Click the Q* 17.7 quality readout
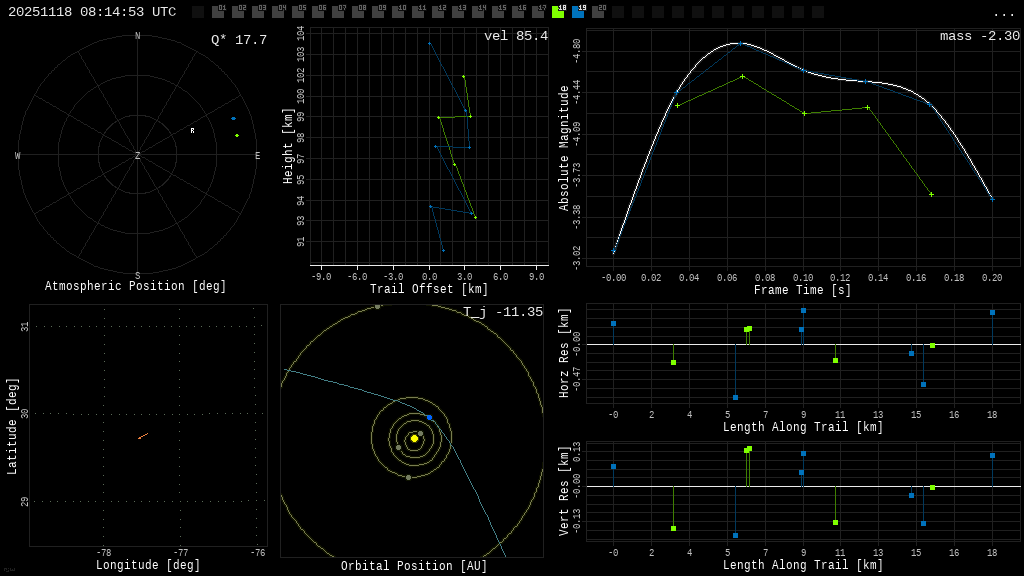Viewport: 1024px width, 576px height. click(x=239, y=40)
